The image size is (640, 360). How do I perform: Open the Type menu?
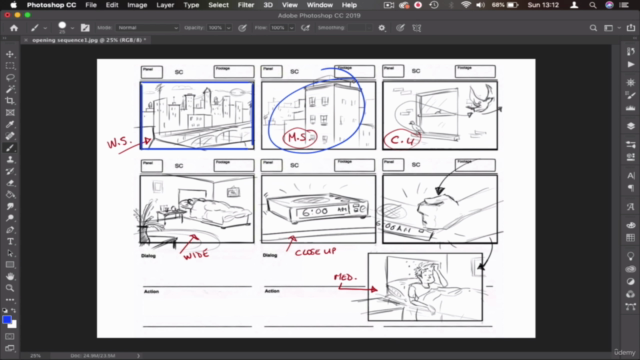[x=191, y=5]
